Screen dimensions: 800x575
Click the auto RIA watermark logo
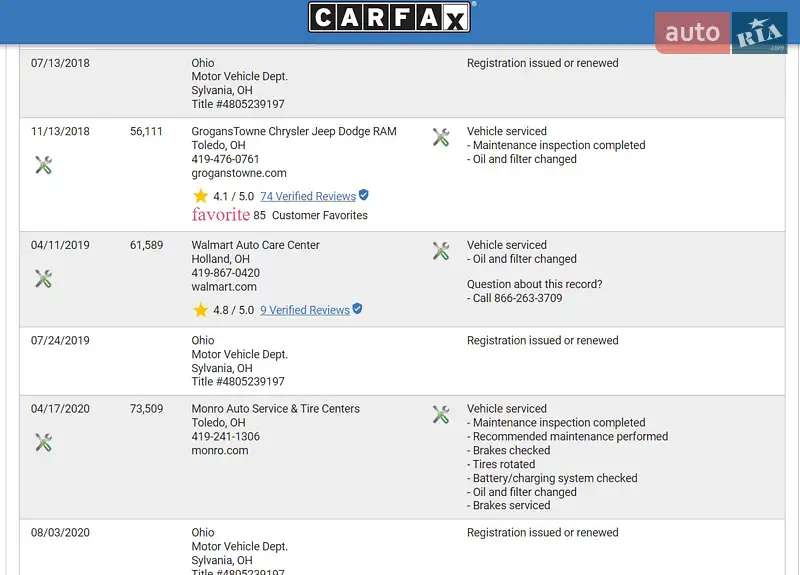pos(721,33)
